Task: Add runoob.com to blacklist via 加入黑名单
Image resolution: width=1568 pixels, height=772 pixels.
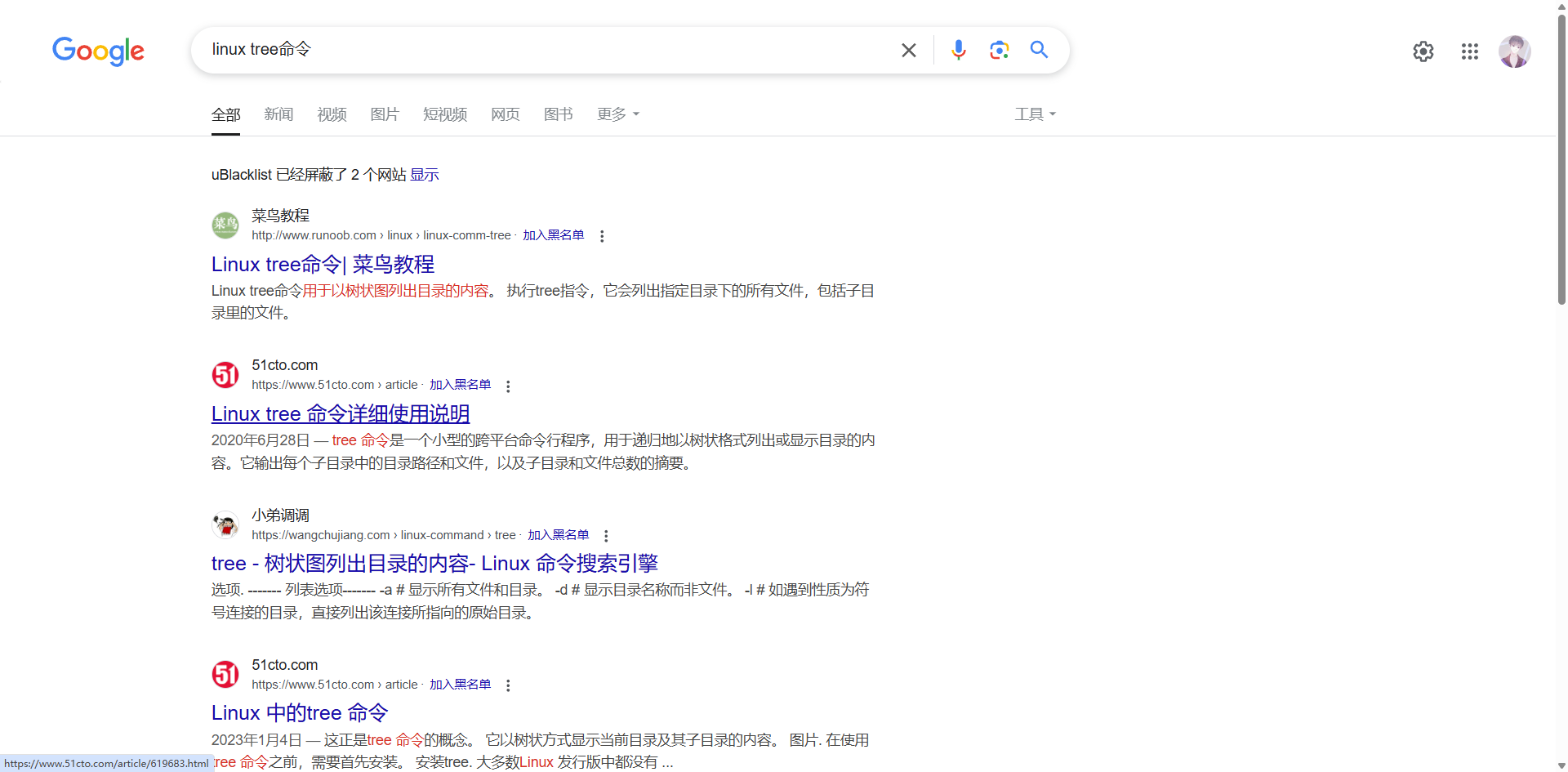Action: point(554,235)
